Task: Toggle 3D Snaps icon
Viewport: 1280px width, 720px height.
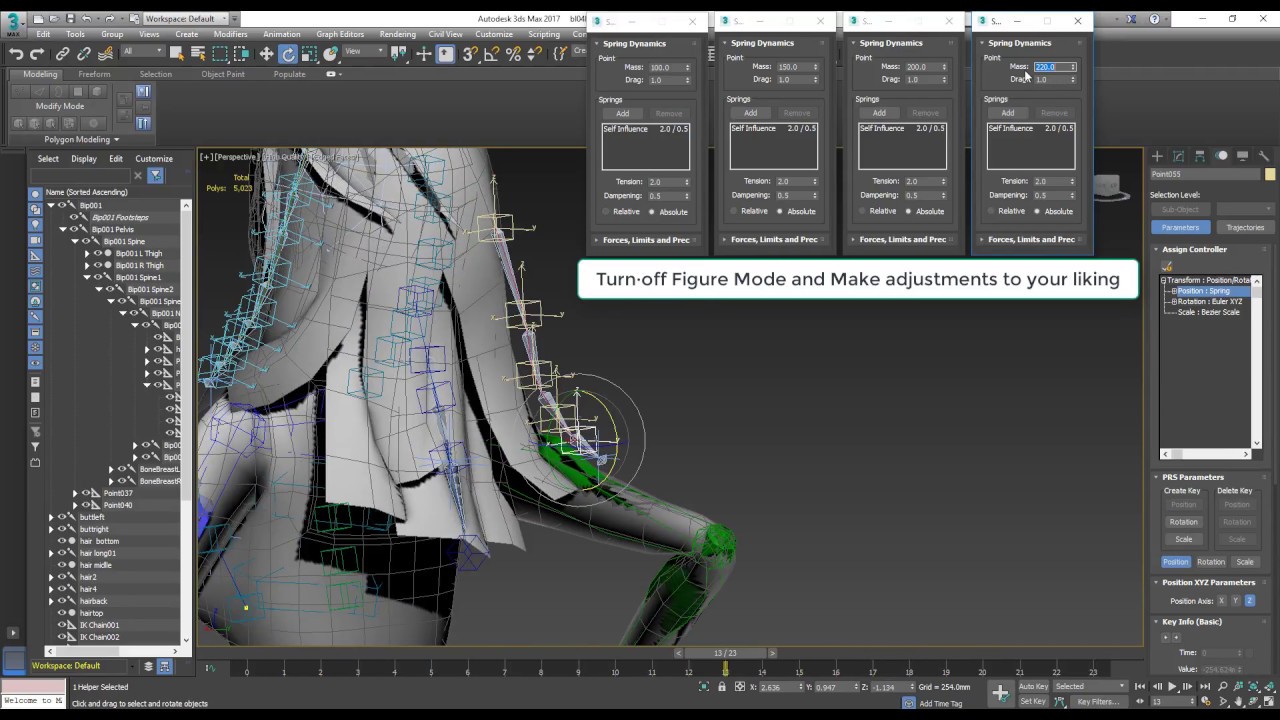Action: coord(470,54)
